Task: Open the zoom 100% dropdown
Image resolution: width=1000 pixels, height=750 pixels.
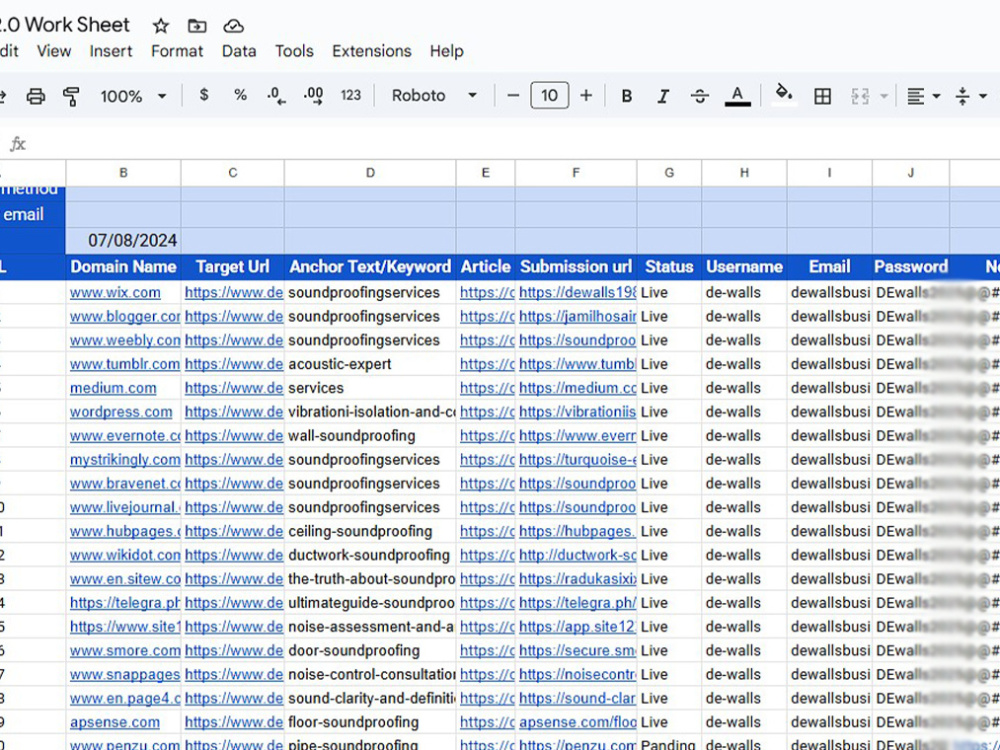Action: (x=133, y=96)
